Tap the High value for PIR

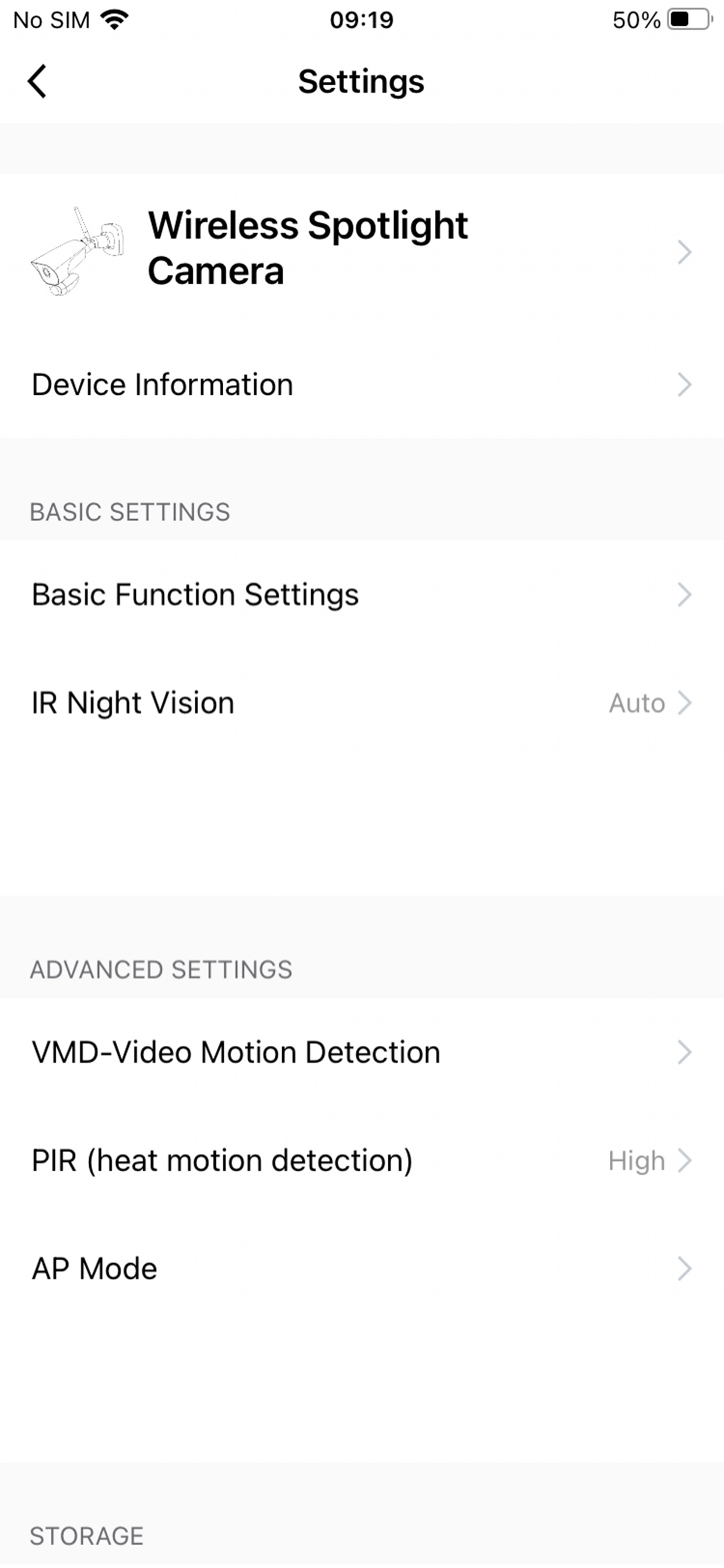637,1161
